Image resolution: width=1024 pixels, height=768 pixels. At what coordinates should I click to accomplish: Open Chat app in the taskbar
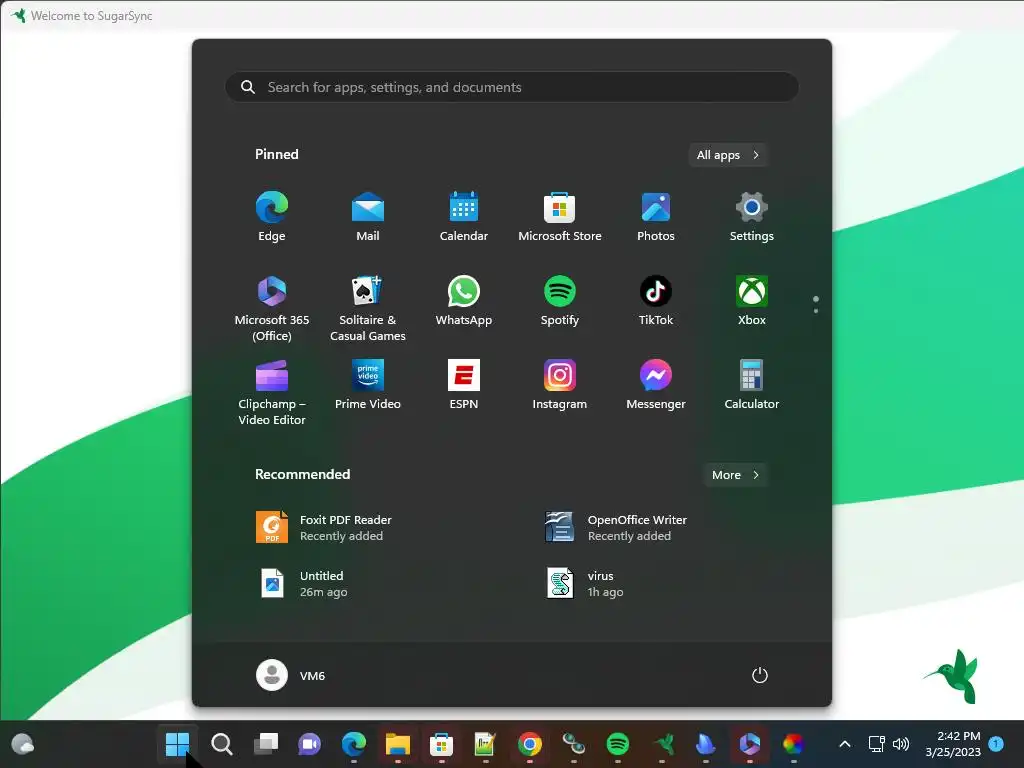click(x=310, y=744)
